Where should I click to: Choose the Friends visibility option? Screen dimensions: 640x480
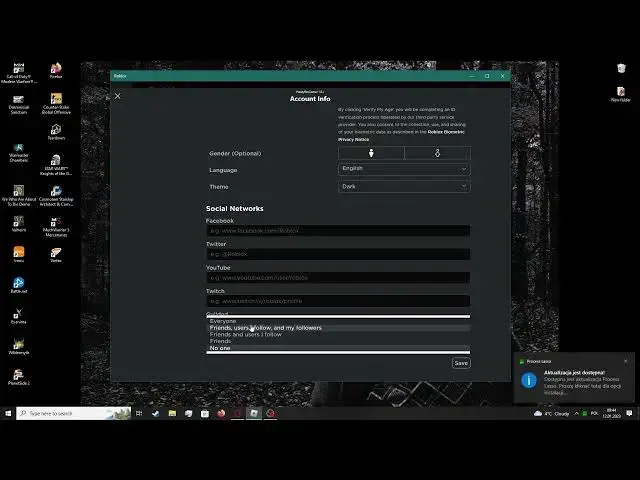click(338, 341)
